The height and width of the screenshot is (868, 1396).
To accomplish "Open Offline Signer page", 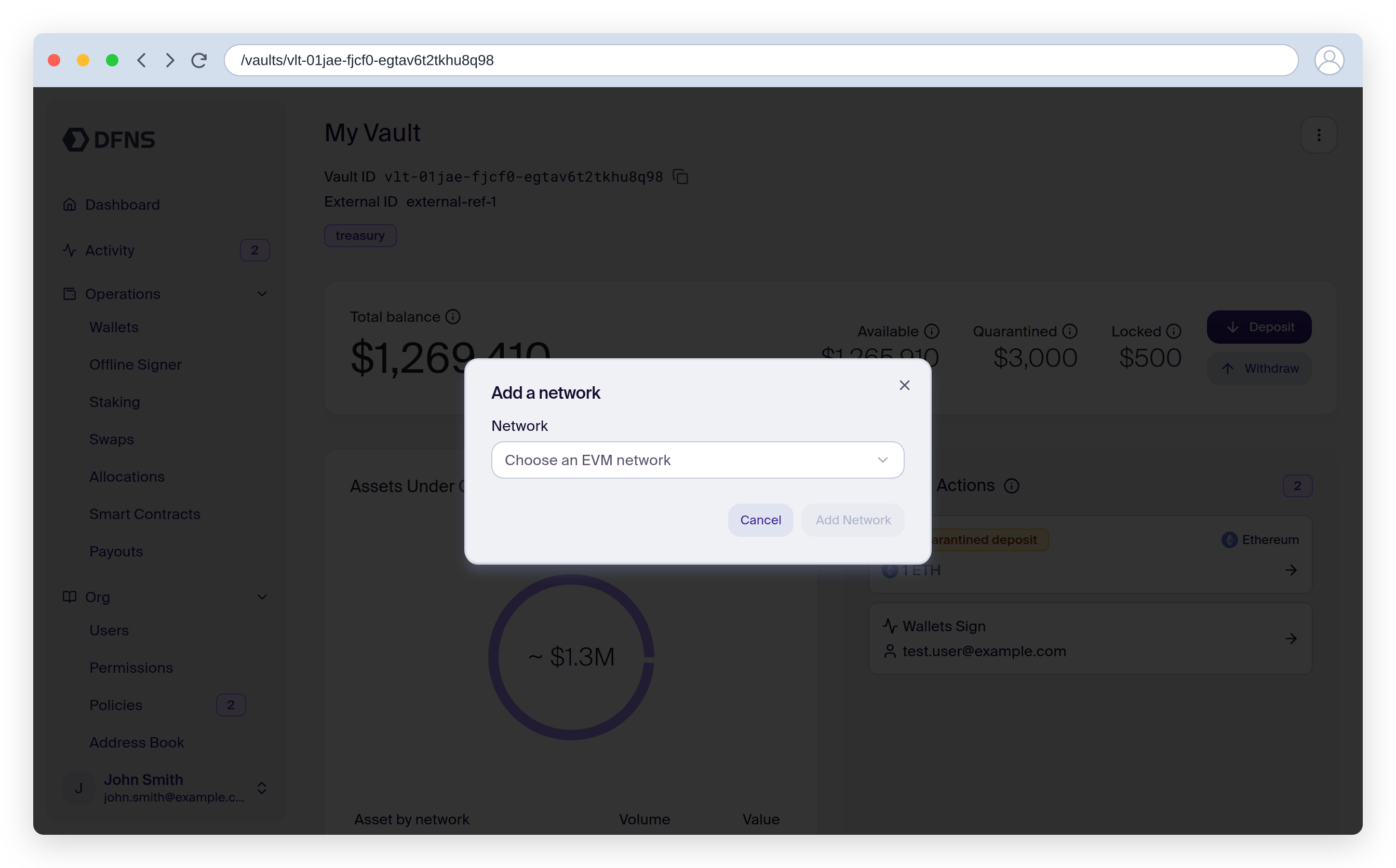I will 135,364.
